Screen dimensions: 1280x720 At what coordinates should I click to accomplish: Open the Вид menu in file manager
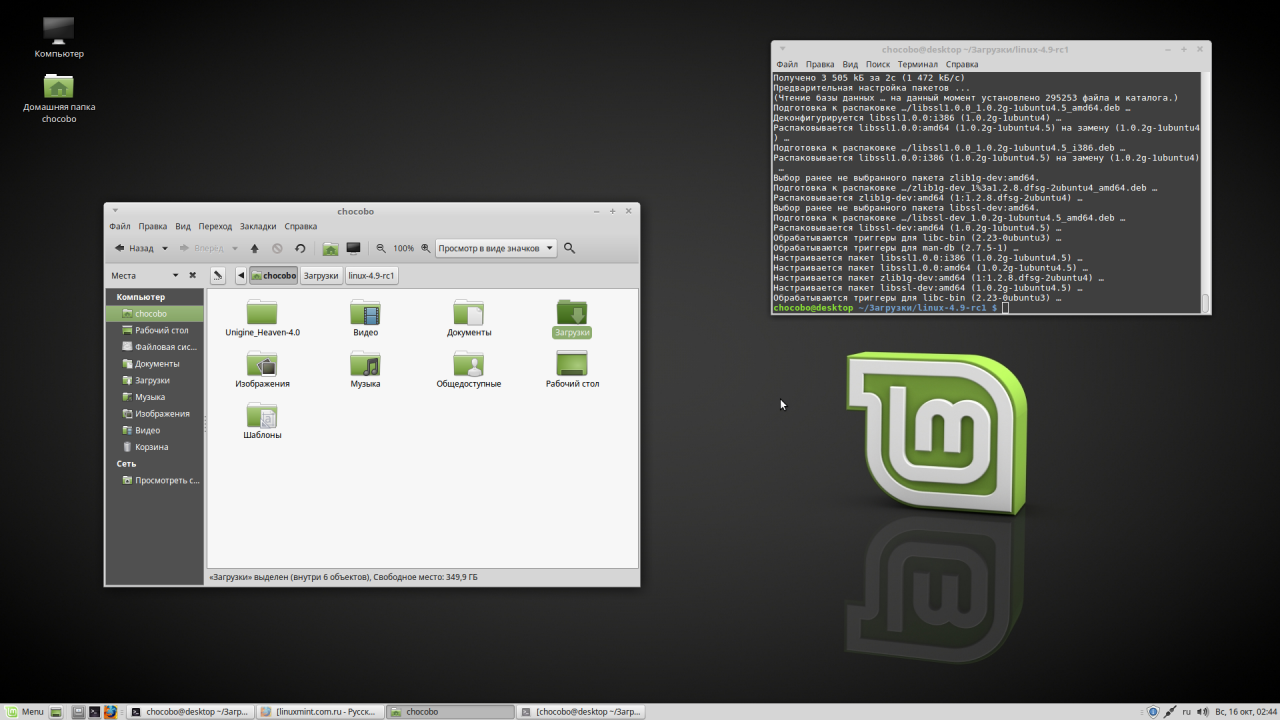coord(183,226)
